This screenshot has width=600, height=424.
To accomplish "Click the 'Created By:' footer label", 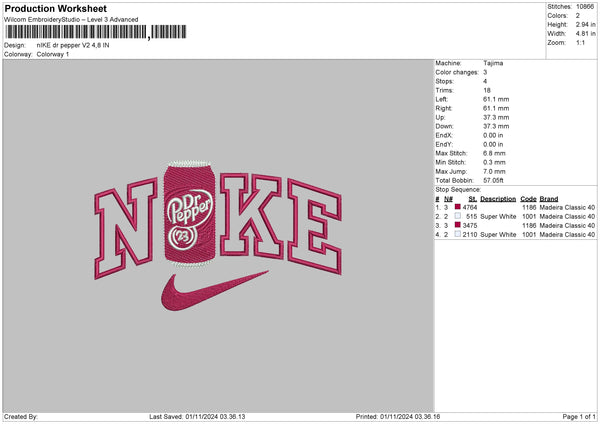I will click(x=21, y=417).
